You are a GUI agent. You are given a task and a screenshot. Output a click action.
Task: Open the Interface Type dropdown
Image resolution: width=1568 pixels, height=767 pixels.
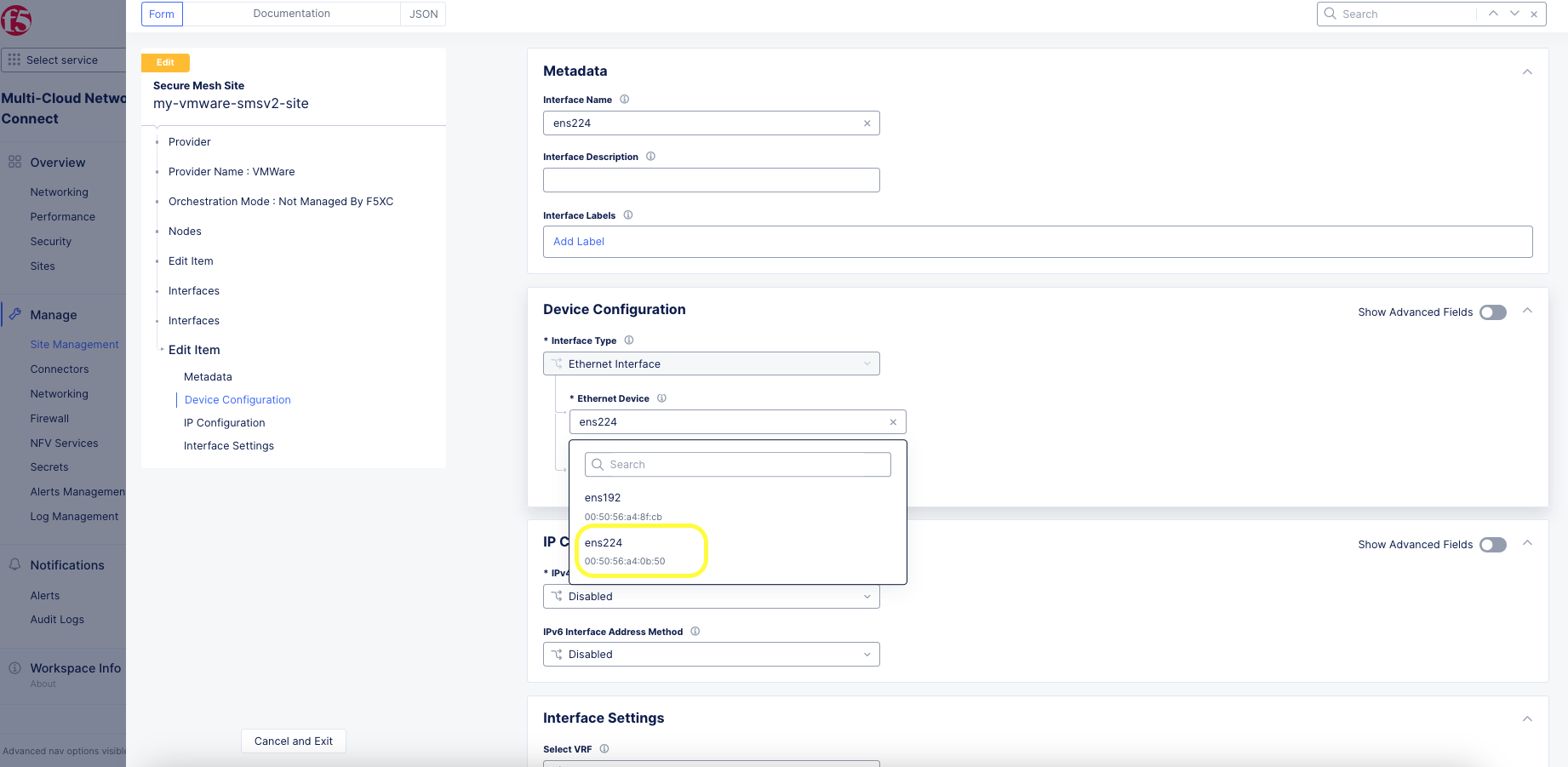711,364
